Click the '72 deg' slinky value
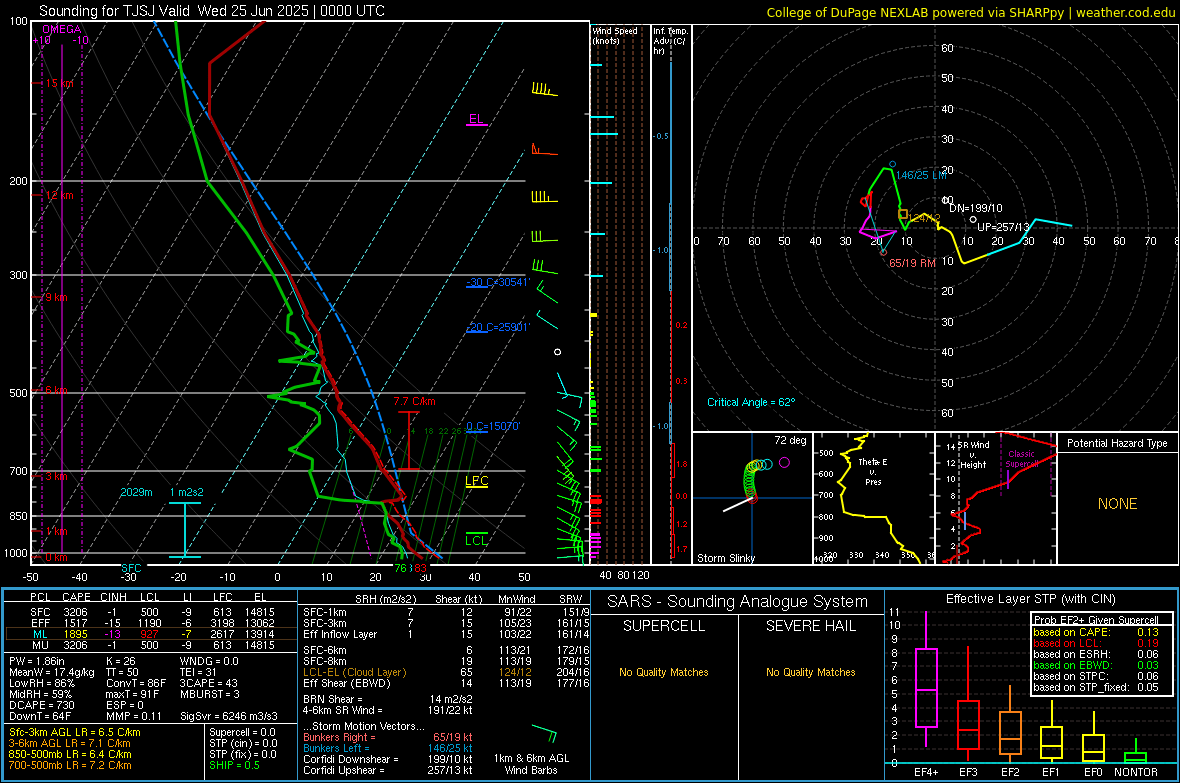The image size is (1180, 783). pyautogui.click(x=790, y=440)
